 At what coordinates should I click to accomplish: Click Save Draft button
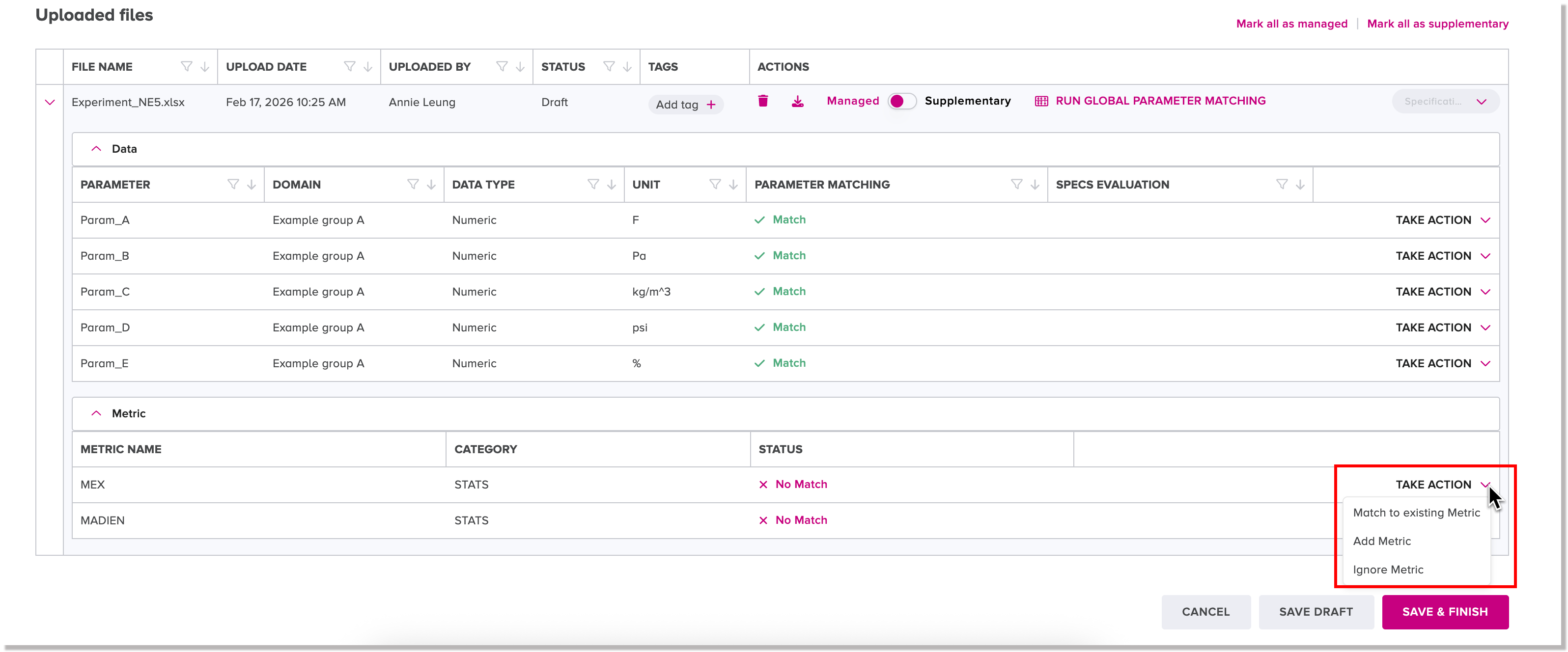pos(1316,612)
